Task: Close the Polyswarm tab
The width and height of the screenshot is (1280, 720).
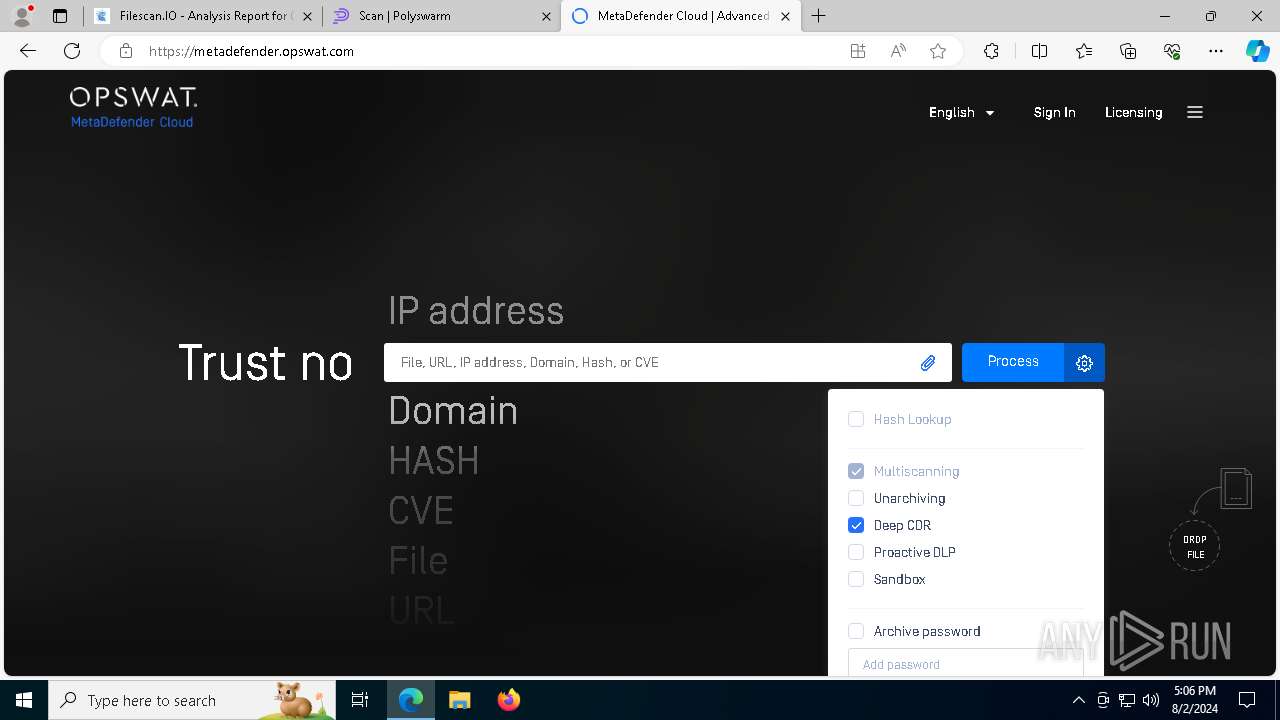Action: pos(546,16)
